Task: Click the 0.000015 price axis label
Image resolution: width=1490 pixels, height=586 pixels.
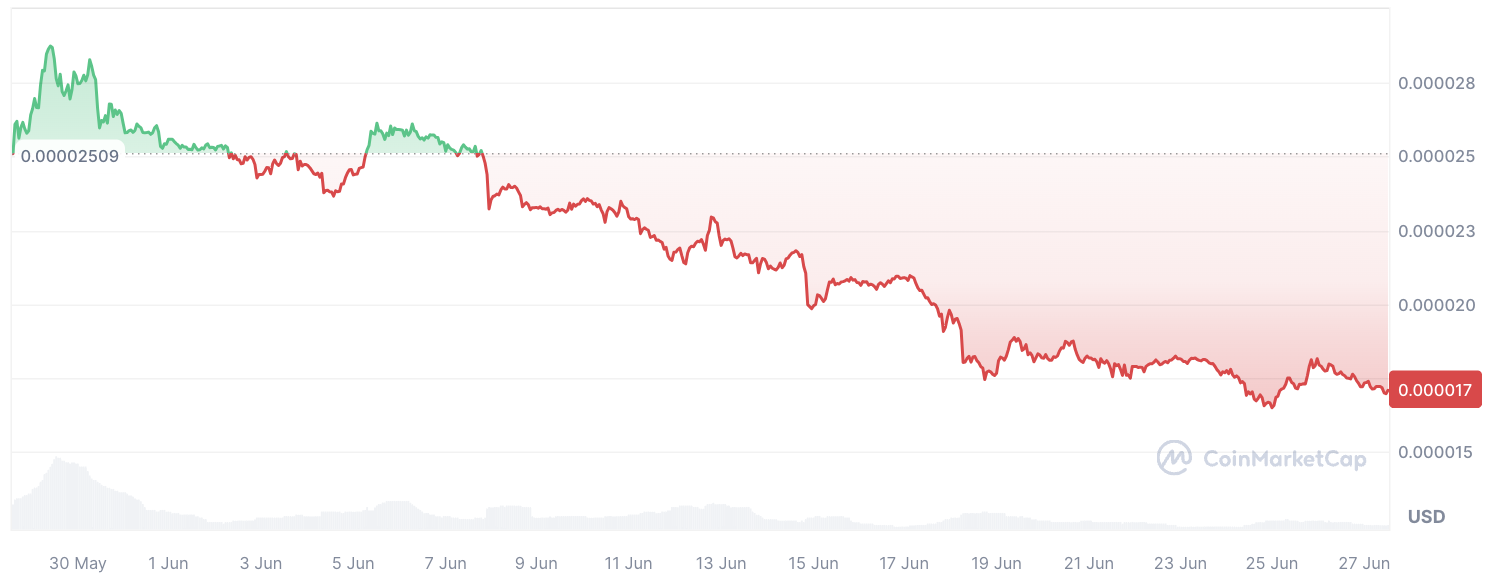Action: point(1435,452)
